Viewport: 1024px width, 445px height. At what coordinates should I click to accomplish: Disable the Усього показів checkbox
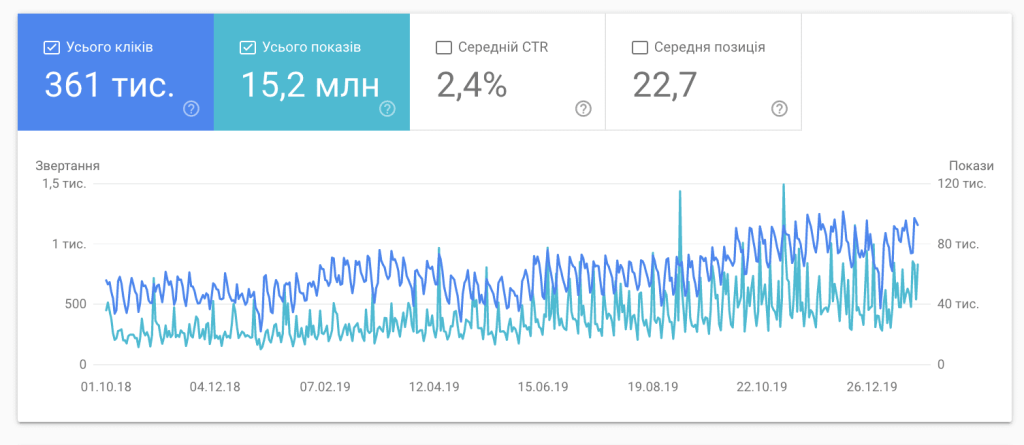tap(248, 47)
